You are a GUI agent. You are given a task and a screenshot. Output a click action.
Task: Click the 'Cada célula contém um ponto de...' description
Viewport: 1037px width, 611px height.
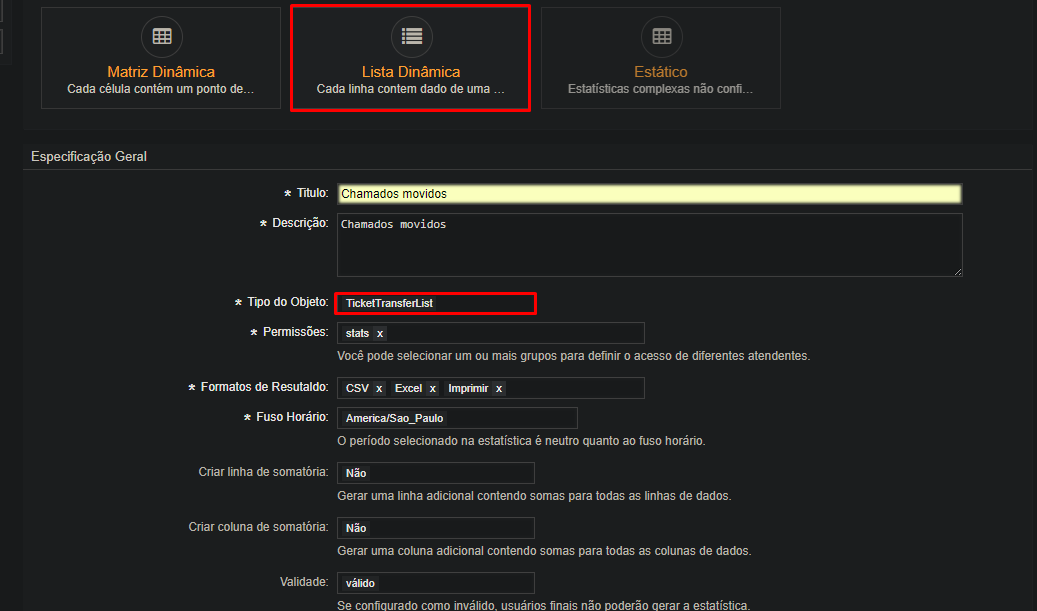[x=161, y=89]
